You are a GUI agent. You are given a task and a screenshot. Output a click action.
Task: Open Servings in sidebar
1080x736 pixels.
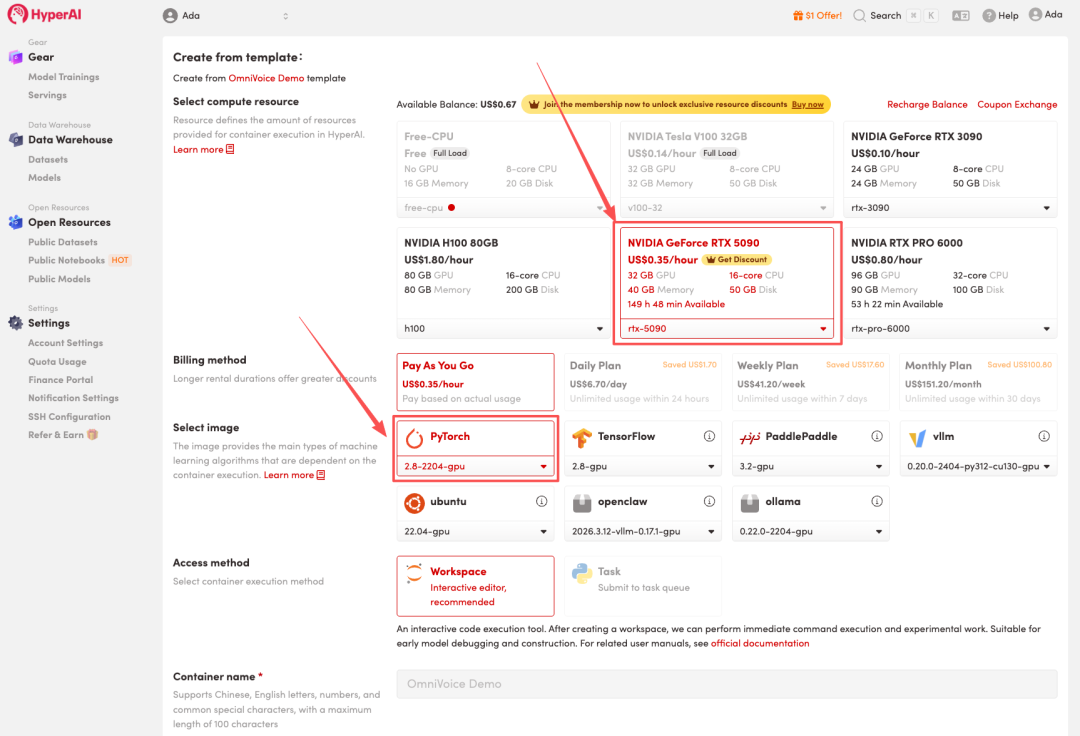[48, 95]
